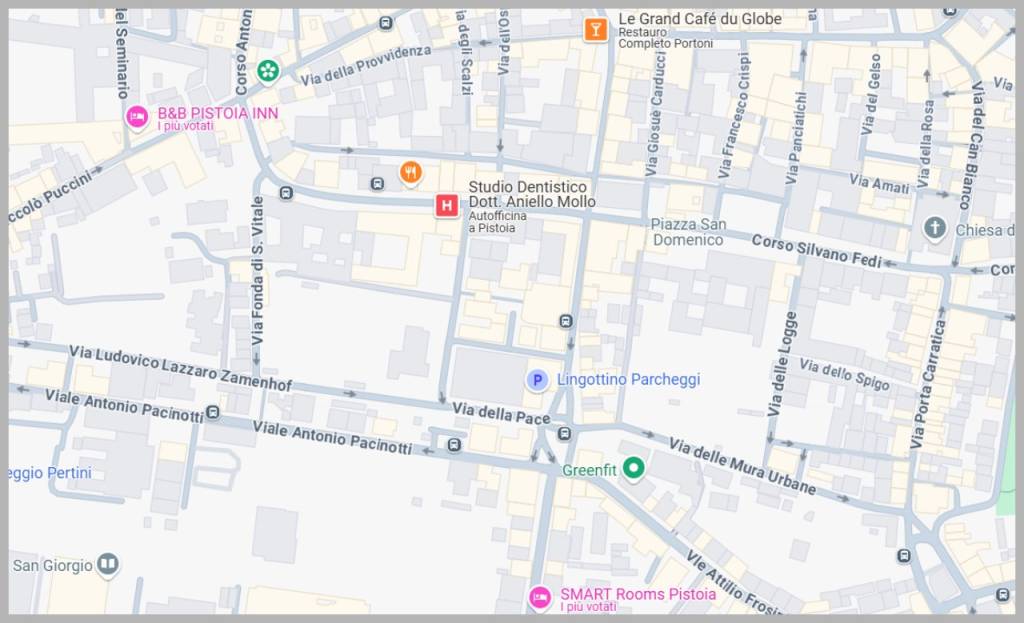
Task: Click the green marker near Via della Provvidenza
Action: tap(267, 70)
